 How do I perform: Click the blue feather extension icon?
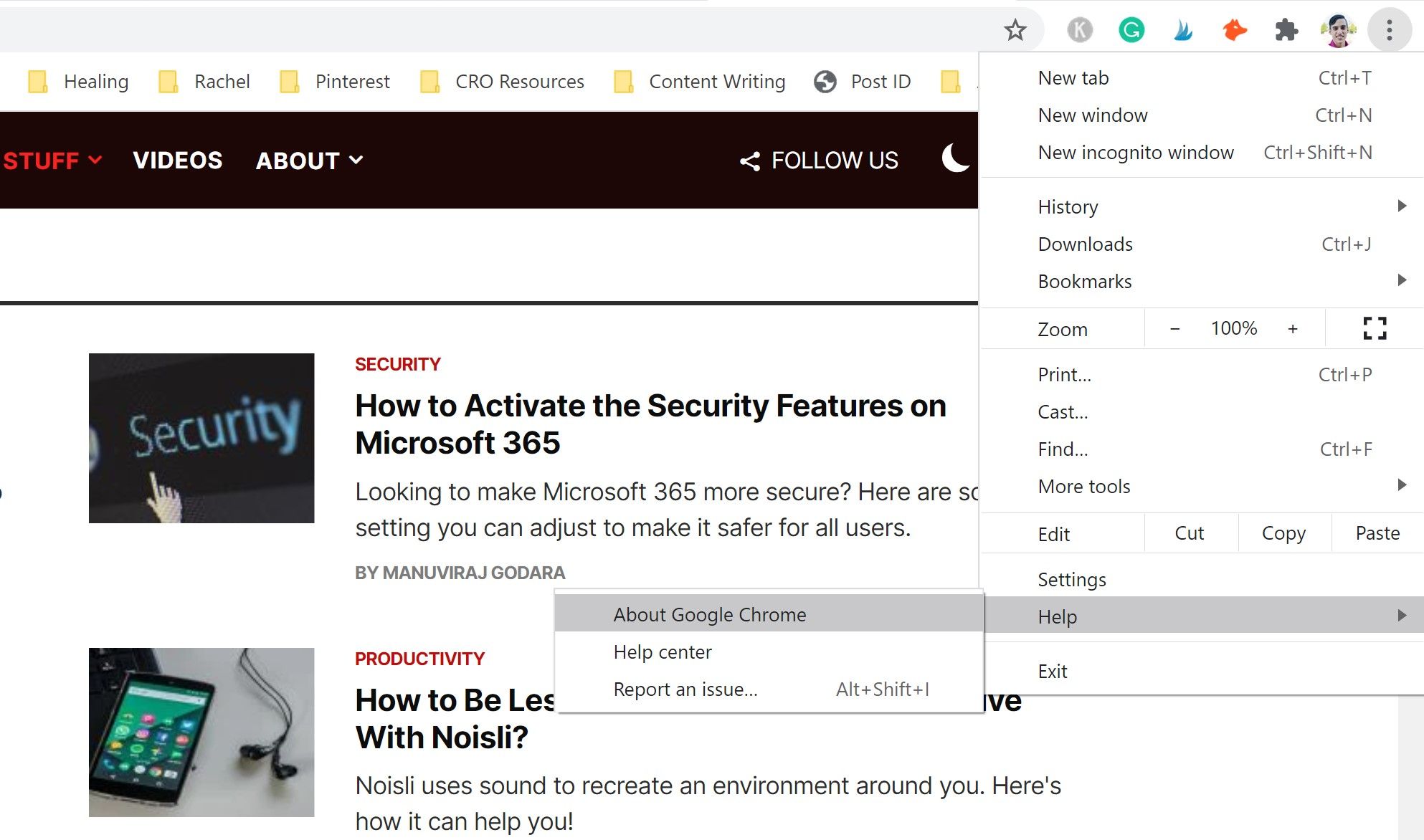click(x=1183, y=29)
